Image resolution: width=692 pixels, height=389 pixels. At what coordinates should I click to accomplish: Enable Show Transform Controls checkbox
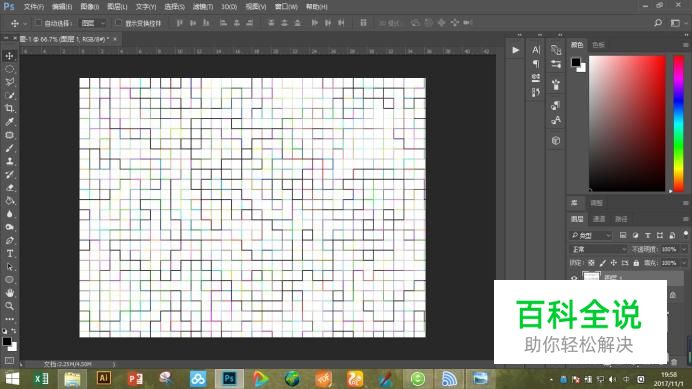point(118,23)
